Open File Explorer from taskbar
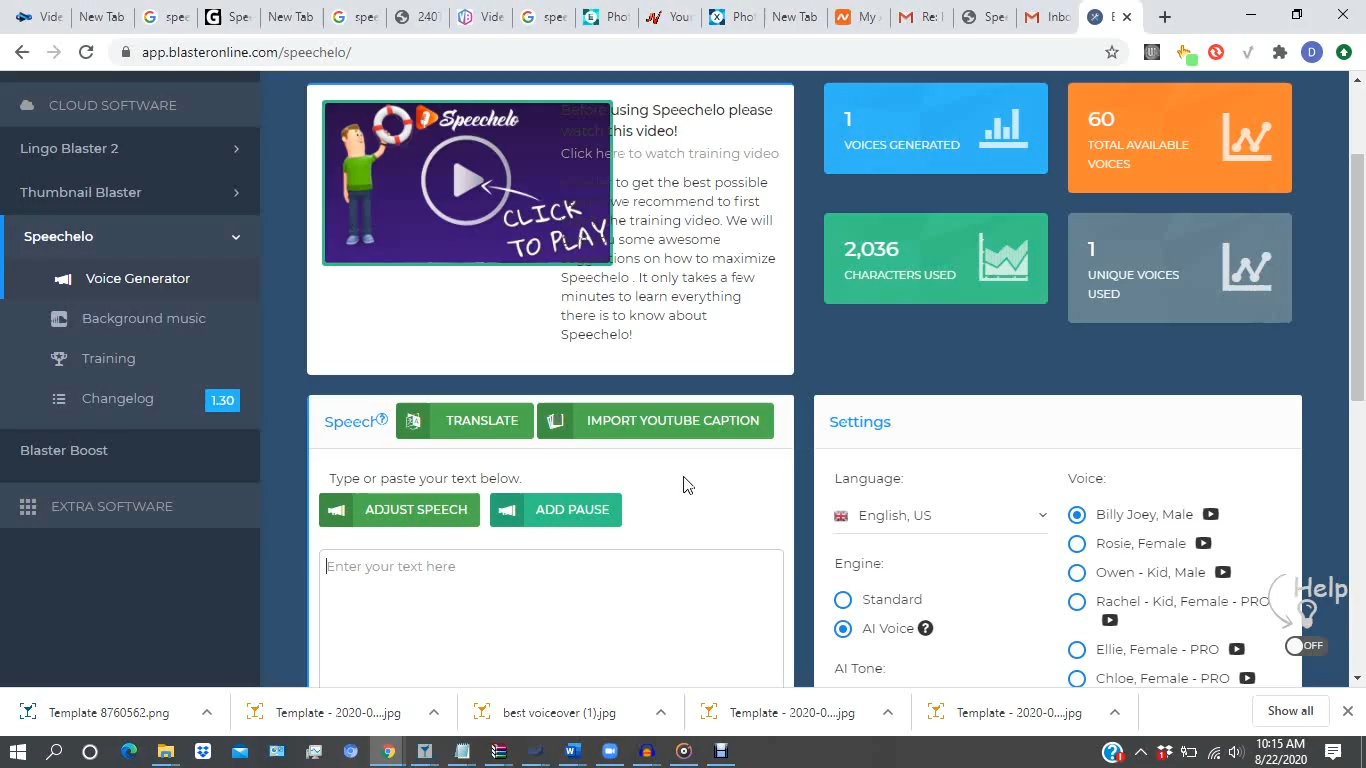This screenshot has height=768, width=1366. (166, 751)
